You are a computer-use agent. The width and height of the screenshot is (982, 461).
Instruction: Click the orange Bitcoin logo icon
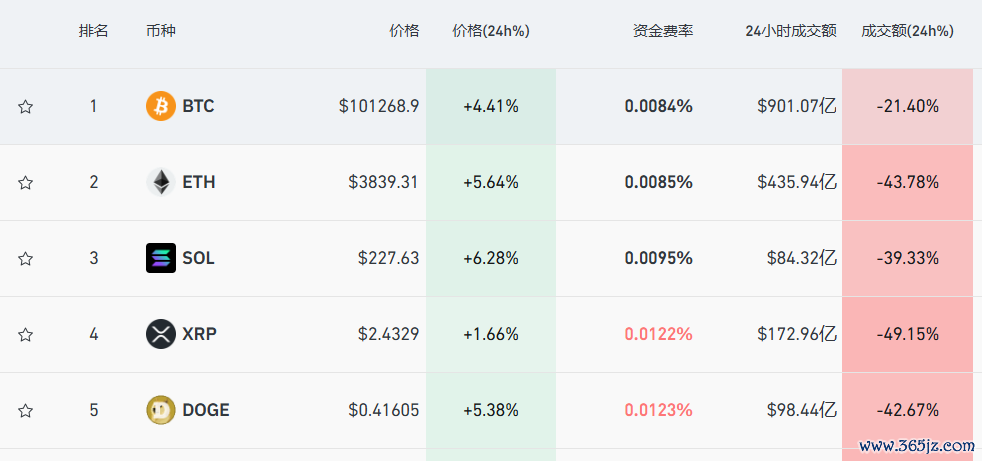pos(161,106)
